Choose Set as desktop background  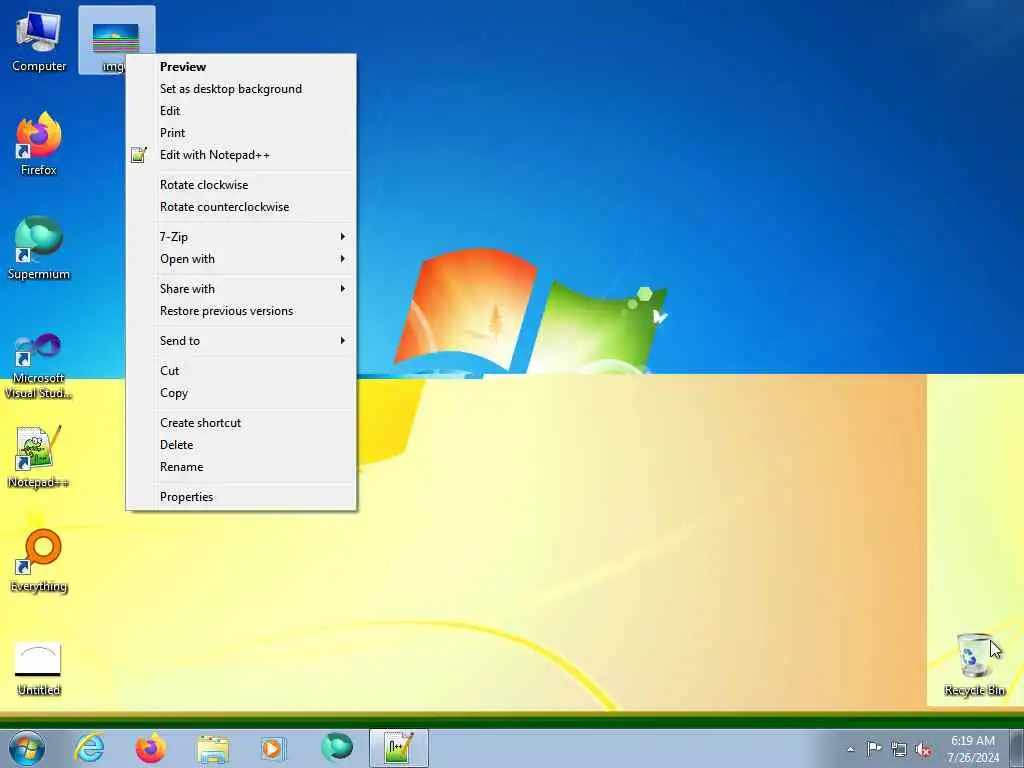241,89
